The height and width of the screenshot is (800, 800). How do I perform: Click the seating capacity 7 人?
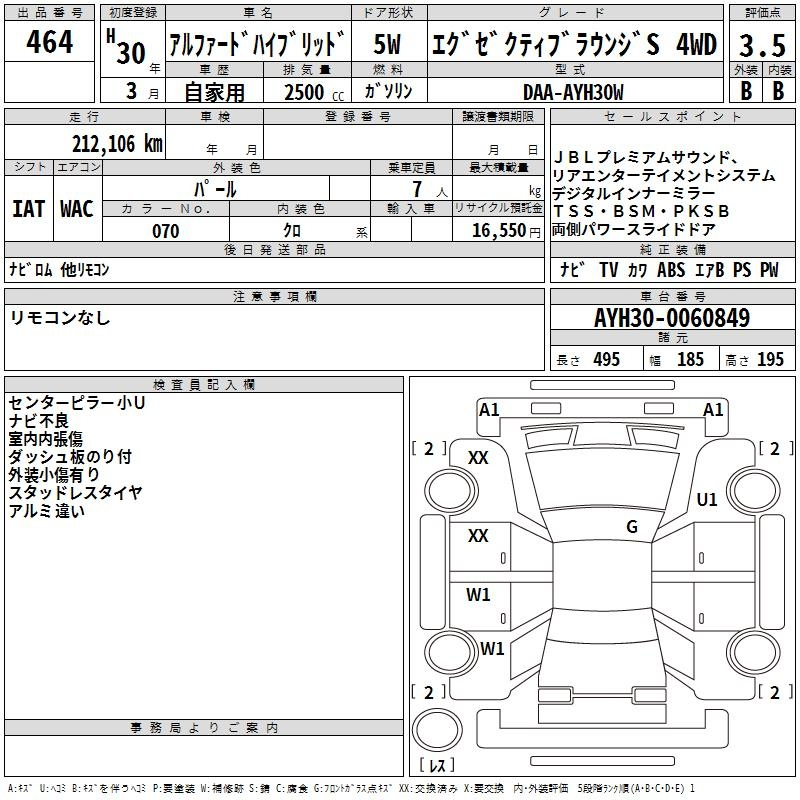[x=430, y=189]
